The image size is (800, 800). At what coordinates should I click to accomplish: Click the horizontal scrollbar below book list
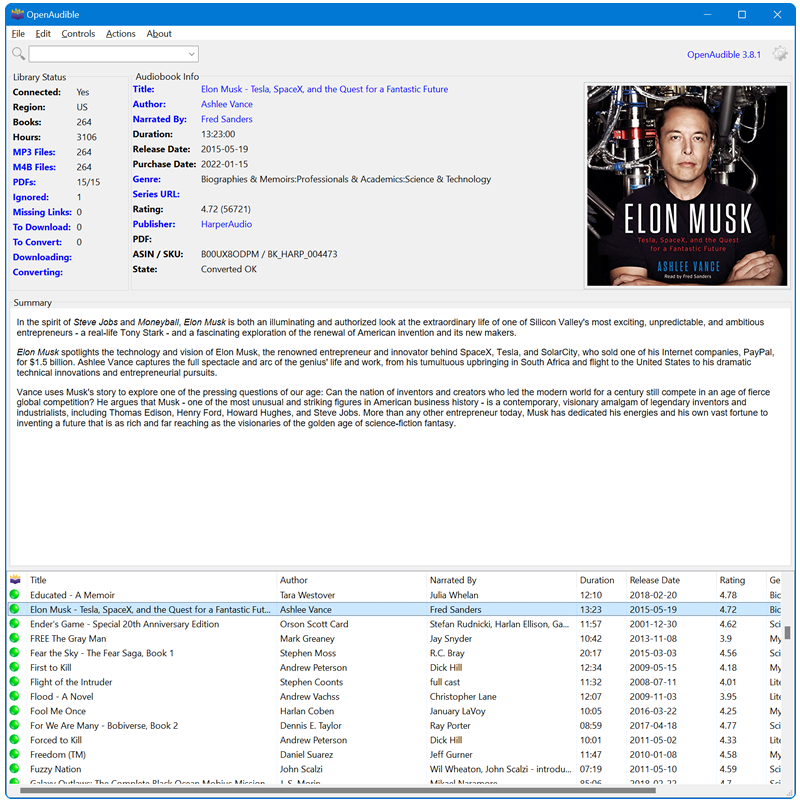338,791
